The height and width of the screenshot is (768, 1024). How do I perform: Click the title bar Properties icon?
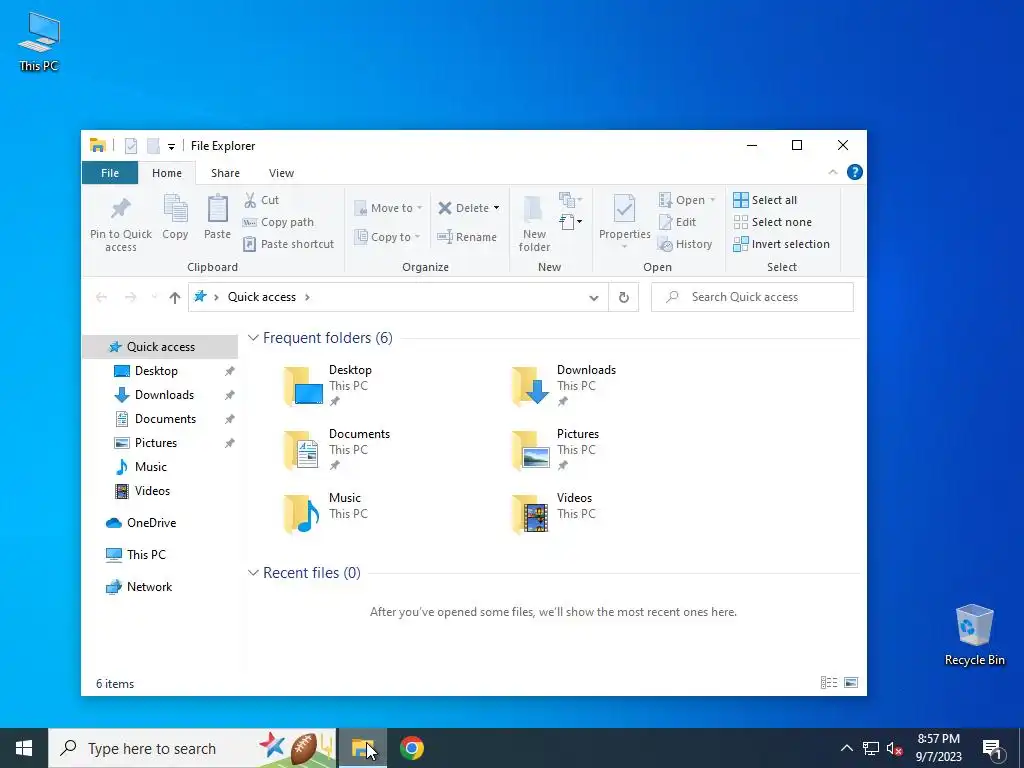tap(131, 146)
